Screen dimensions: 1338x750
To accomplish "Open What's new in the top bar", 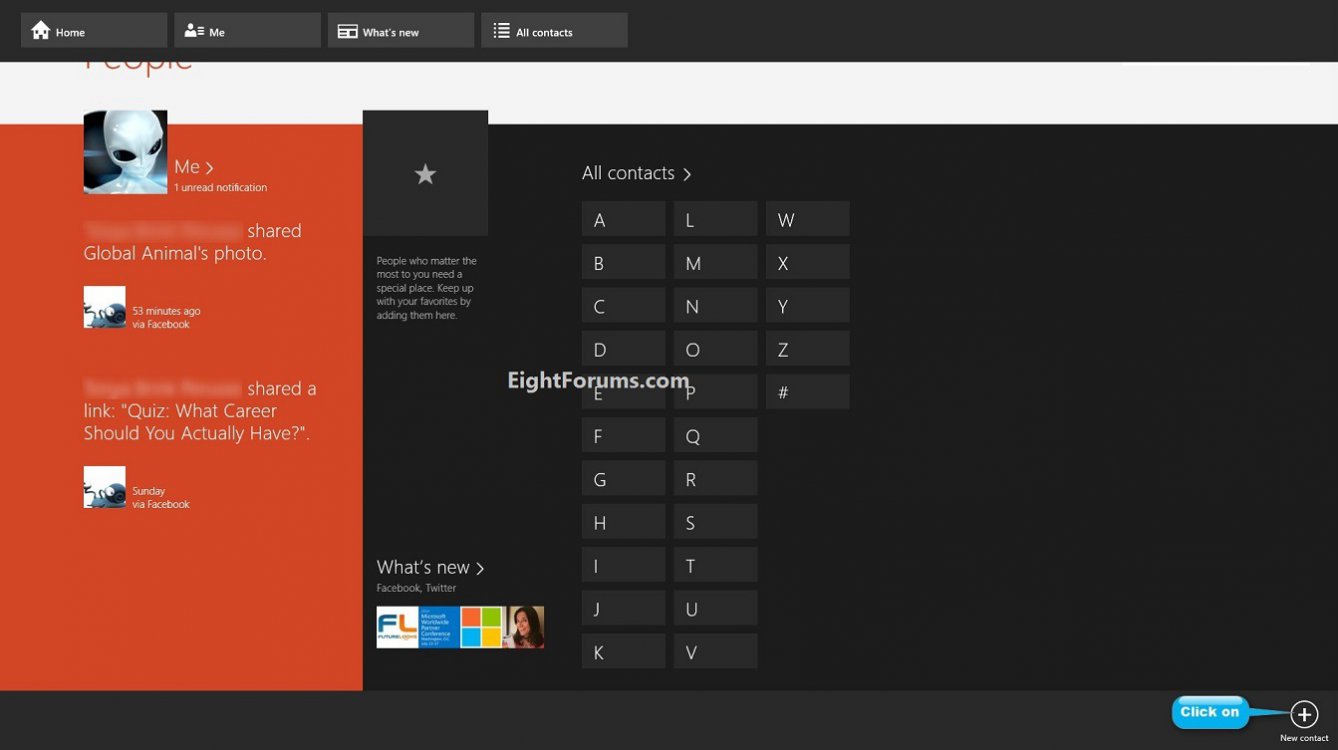I will pyautogui.click(x=401, y=30).
